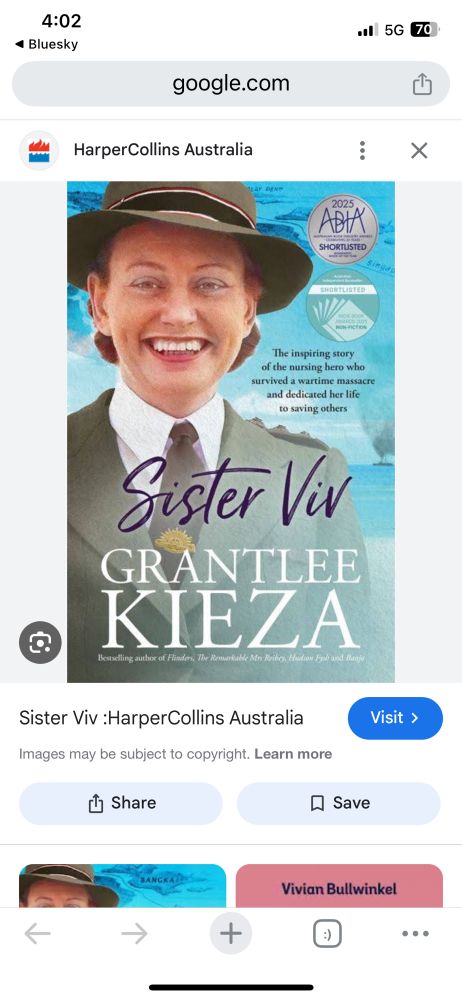Open HarperCollins Australia source name
The width and height of the screenshot is (462, 1000).
point(163,150)
